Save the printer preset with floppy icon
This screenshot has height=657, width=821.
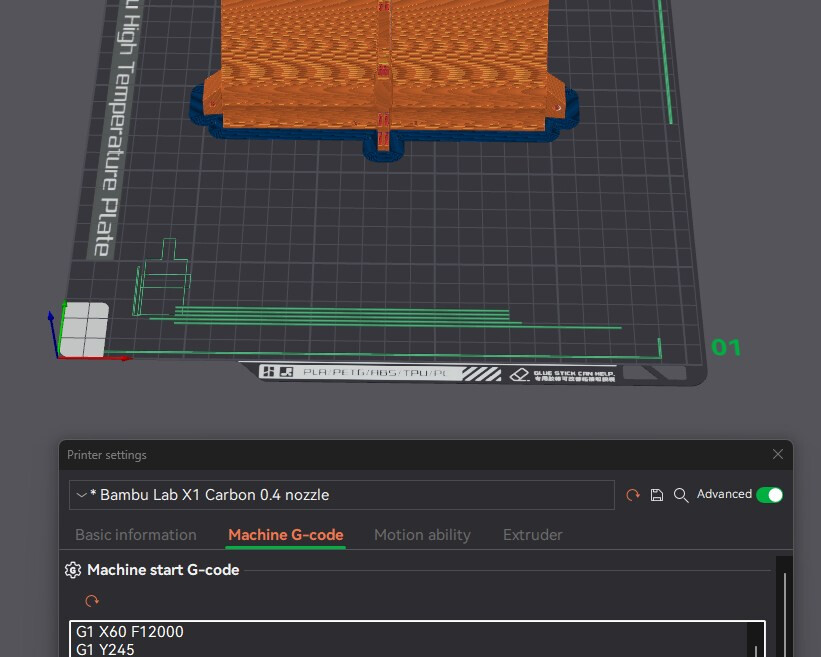click(x=657, y=495)
